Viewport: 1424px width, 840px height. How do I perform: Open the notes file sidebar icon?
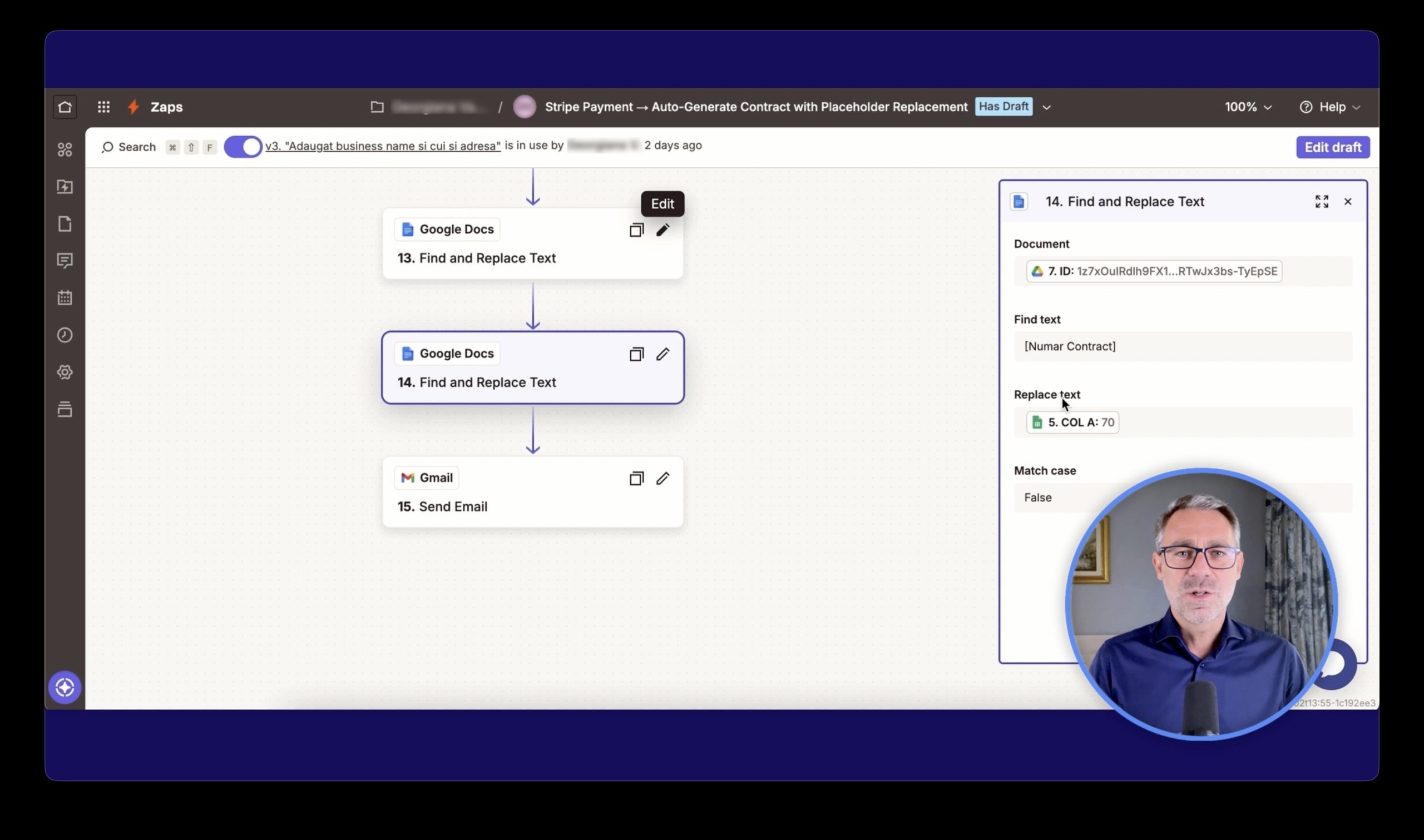65,224
